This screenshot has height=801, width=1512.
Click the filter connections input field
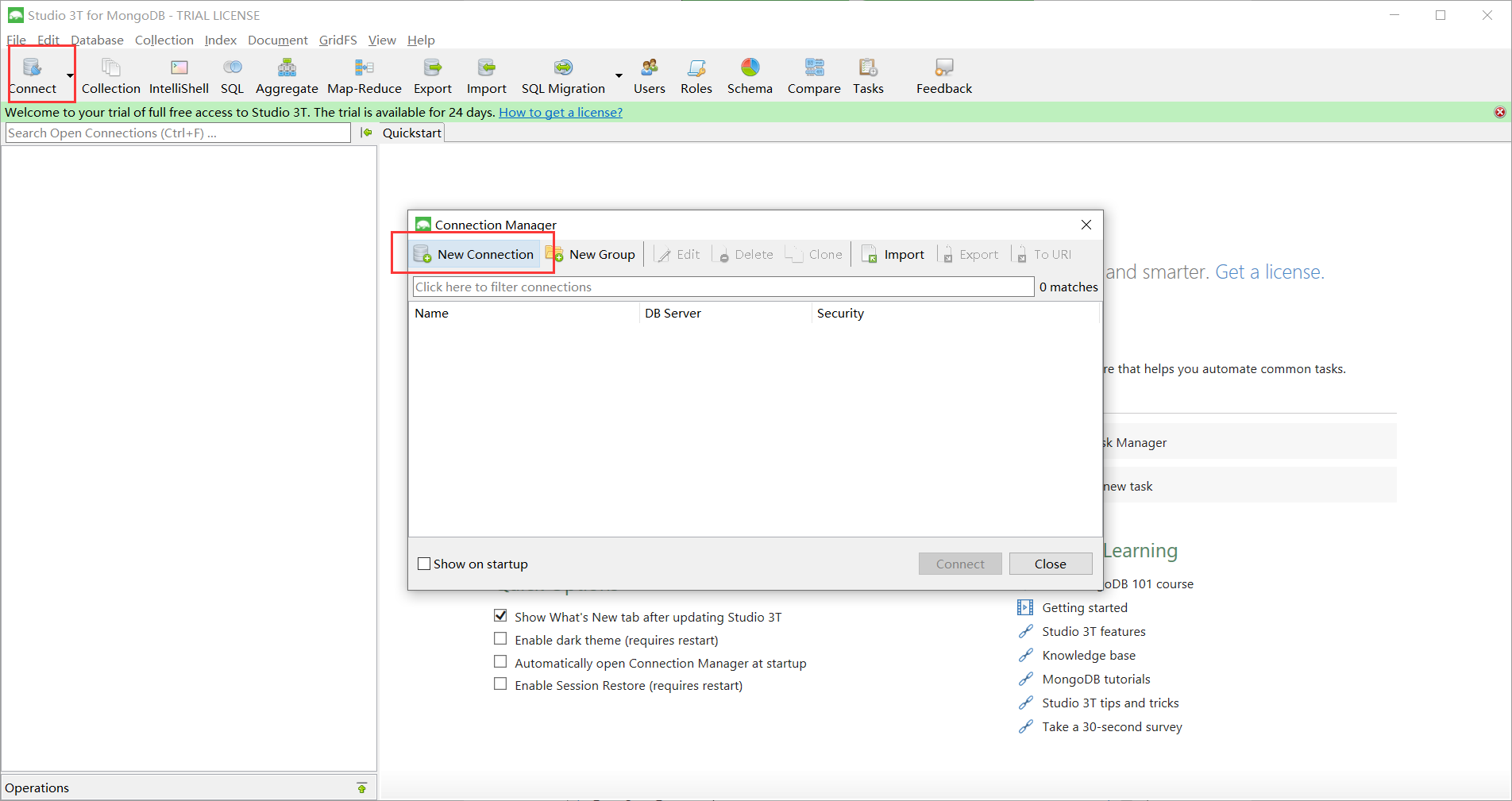(x=723, y=287)
